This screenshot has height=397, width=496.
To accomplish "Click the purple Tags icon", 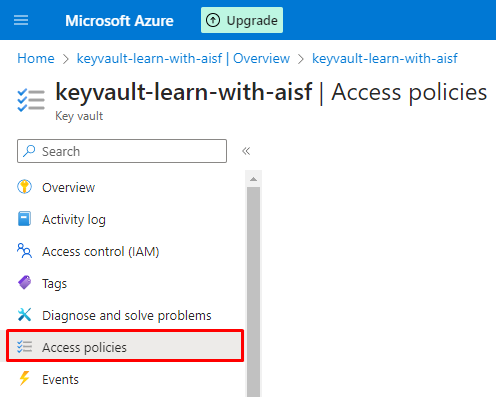I will coord(24,283).
